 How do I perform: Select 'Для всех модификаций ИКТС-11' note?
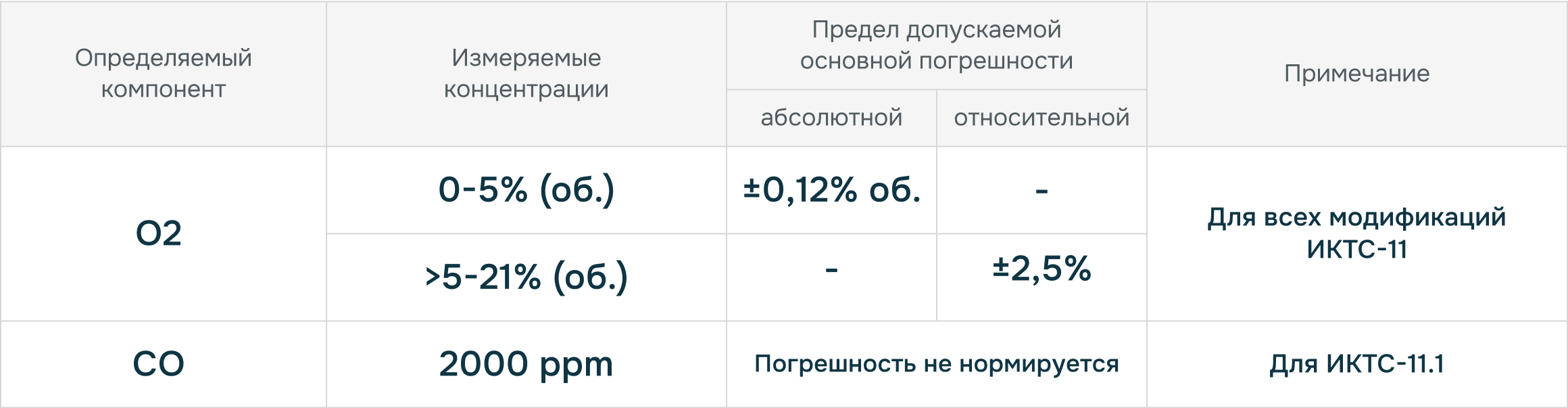(1357, 234)
